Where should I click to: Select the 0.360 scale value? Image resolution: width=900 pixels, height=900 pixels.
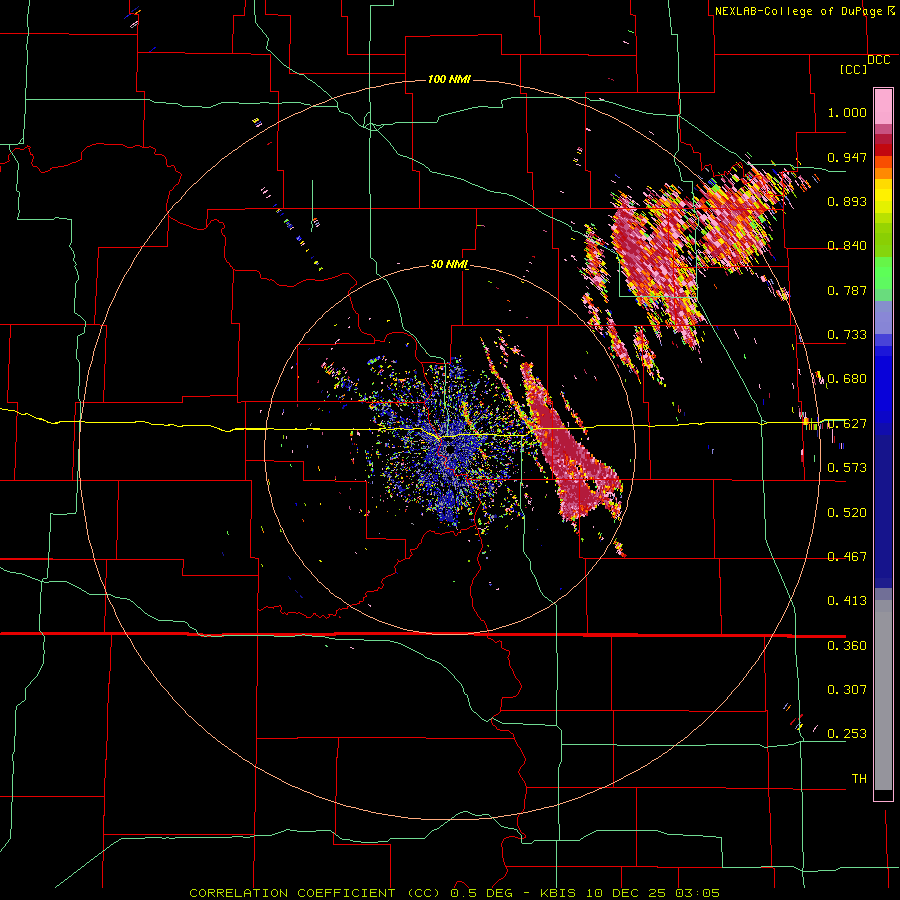(x=847, y=646)
